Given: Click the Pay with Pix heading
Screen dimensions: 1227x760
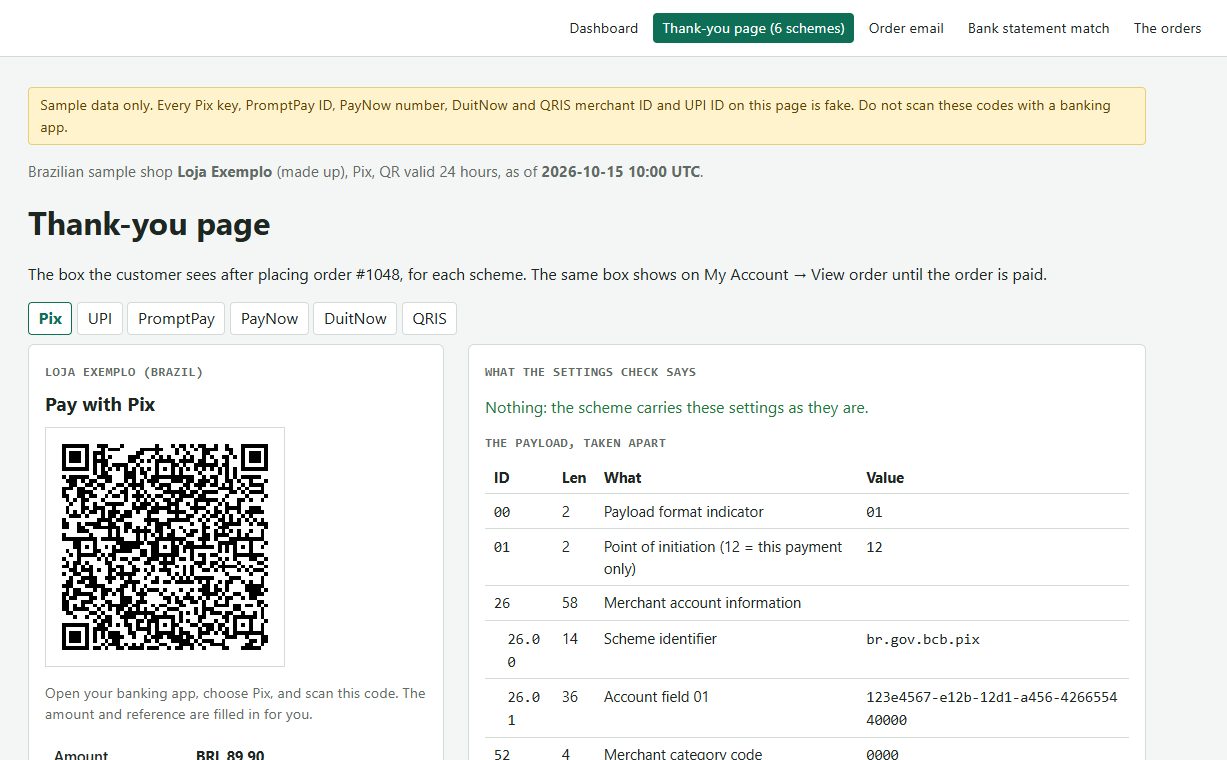Looking at the screenshot, I should tap(100, 405).
